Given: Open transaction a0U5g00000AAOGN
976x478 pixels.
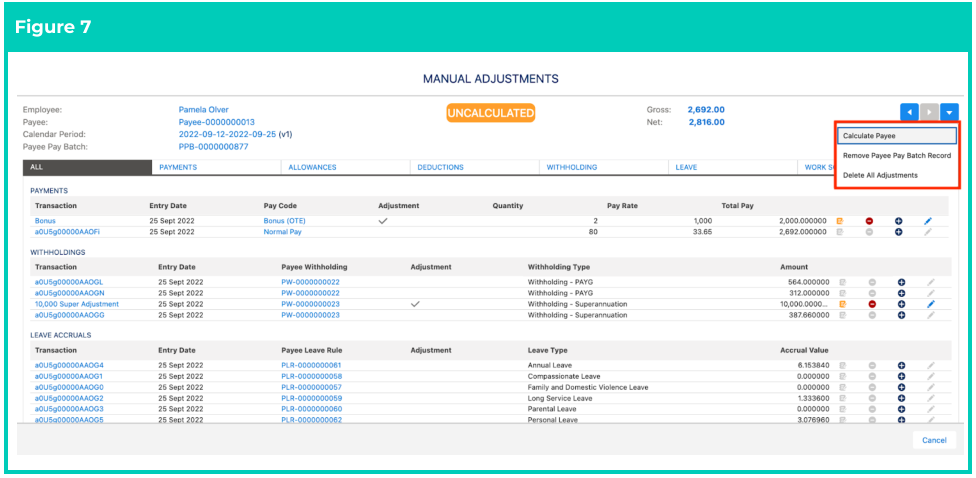Looking at the screenshot, I should (69, 293).
